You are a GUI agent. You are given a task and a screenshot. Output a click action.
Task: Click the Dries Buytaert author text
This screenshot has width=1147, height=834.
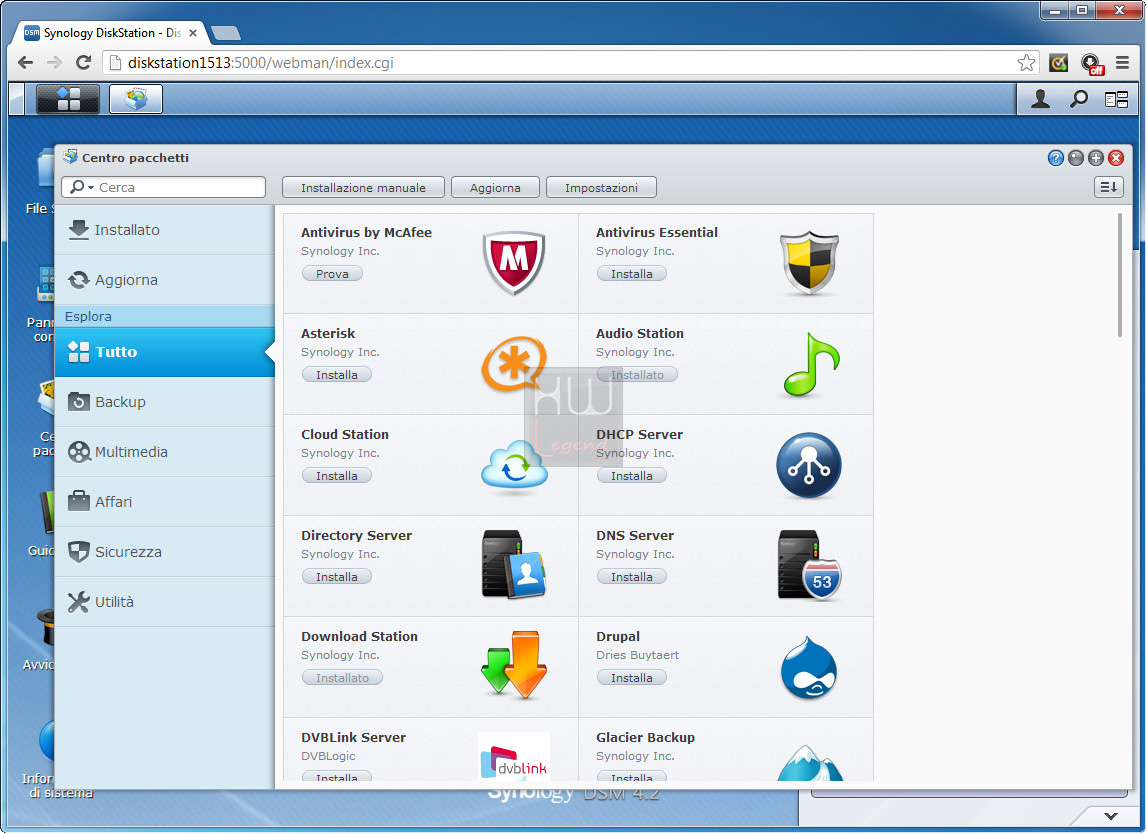coord(637,655)
